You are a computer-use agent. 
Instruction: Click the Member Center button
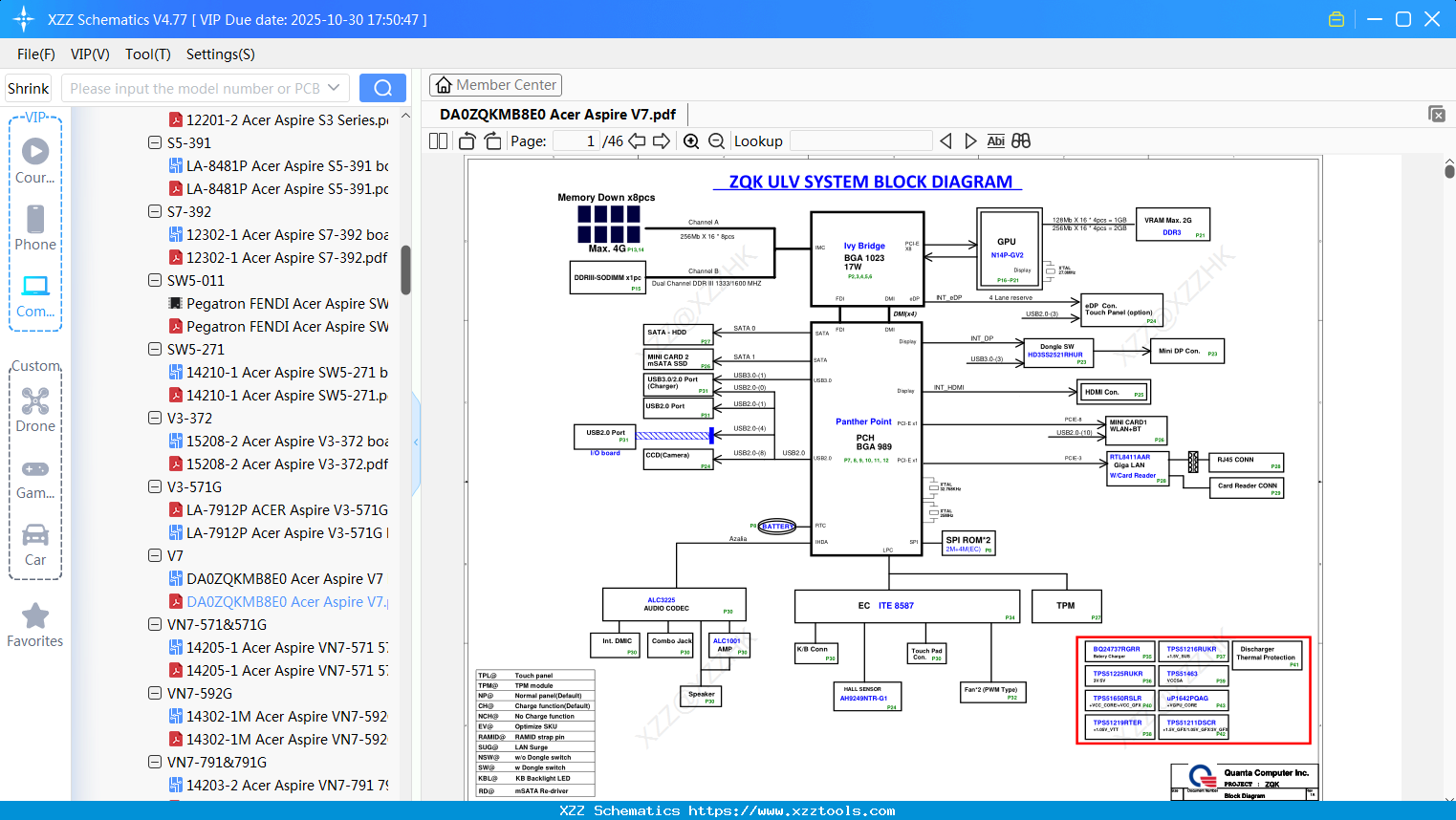point(495,85)
